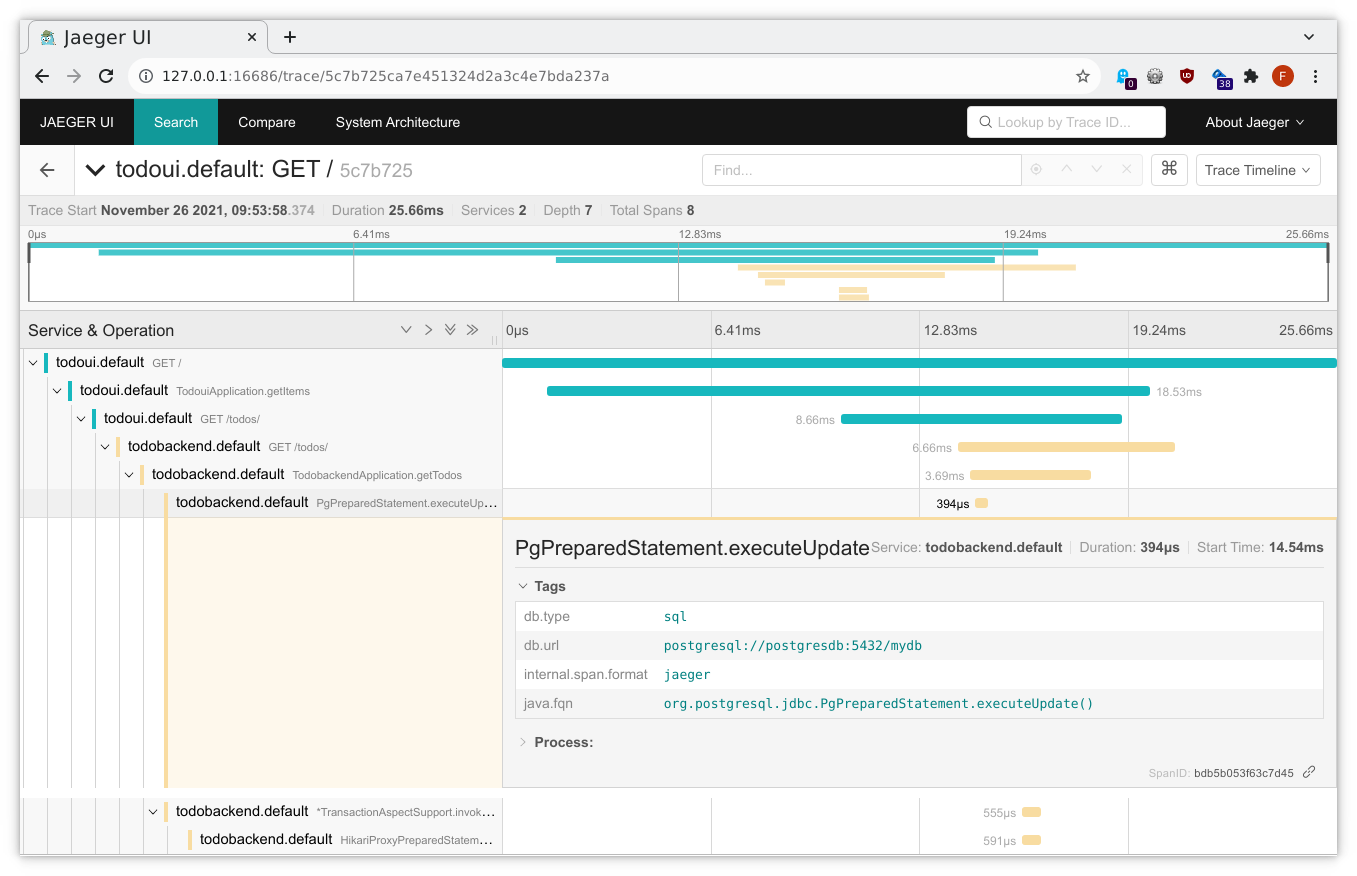Click expand one level chevron icon
The width and height of the screenshot is (1357, 876).
[406, 330]
